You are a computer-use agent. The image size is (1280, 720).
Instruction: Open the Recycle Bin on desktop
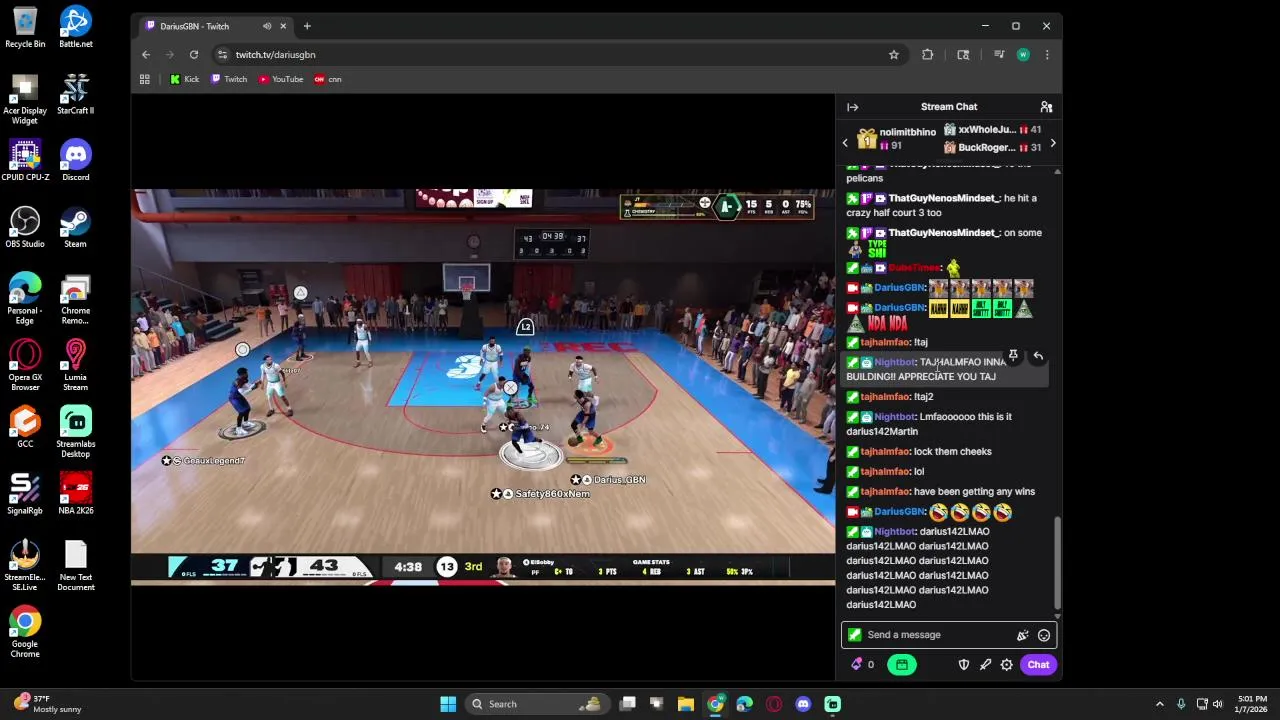(25, 27)
